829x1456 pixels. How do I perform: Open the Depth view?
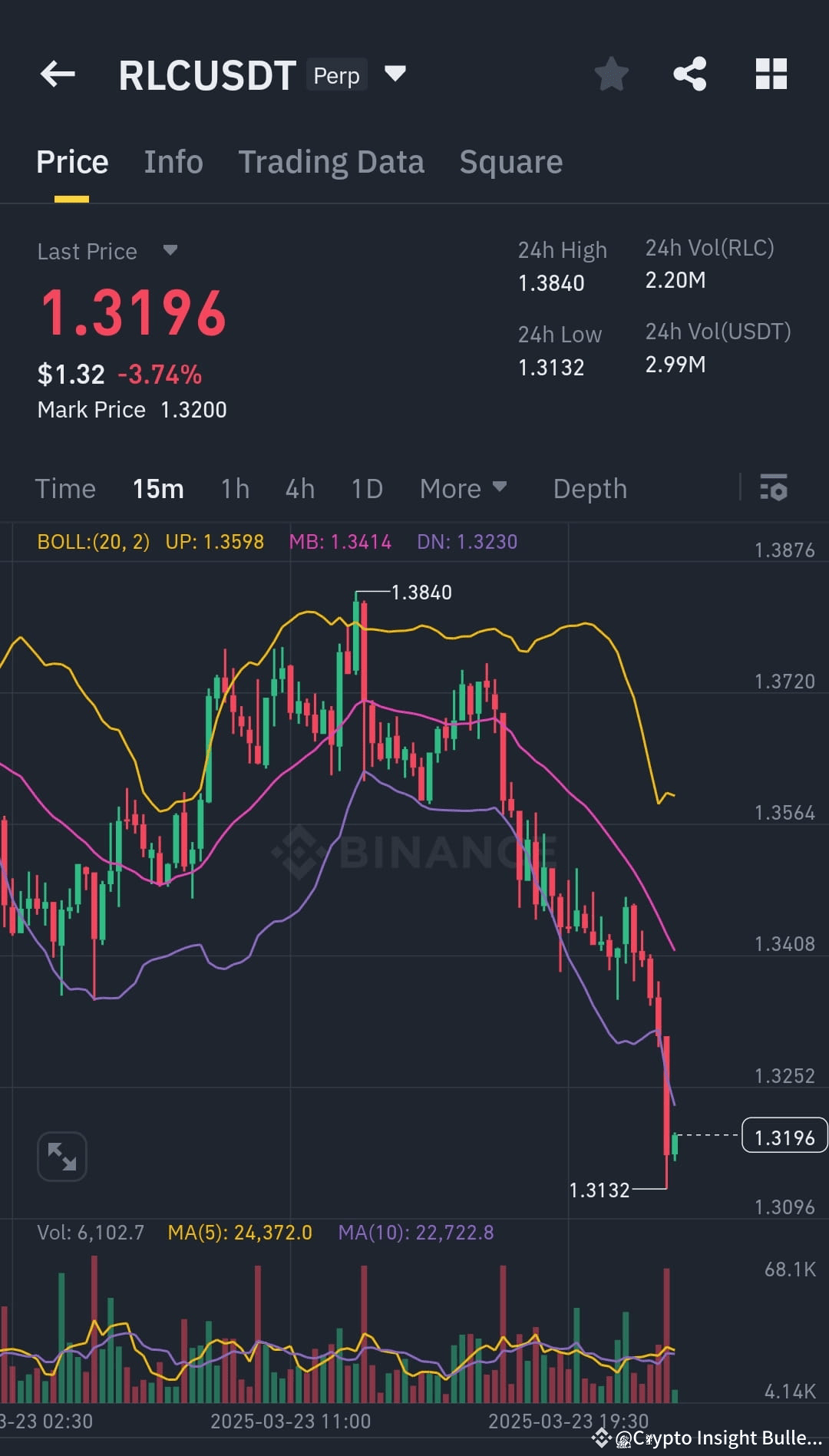590,488
